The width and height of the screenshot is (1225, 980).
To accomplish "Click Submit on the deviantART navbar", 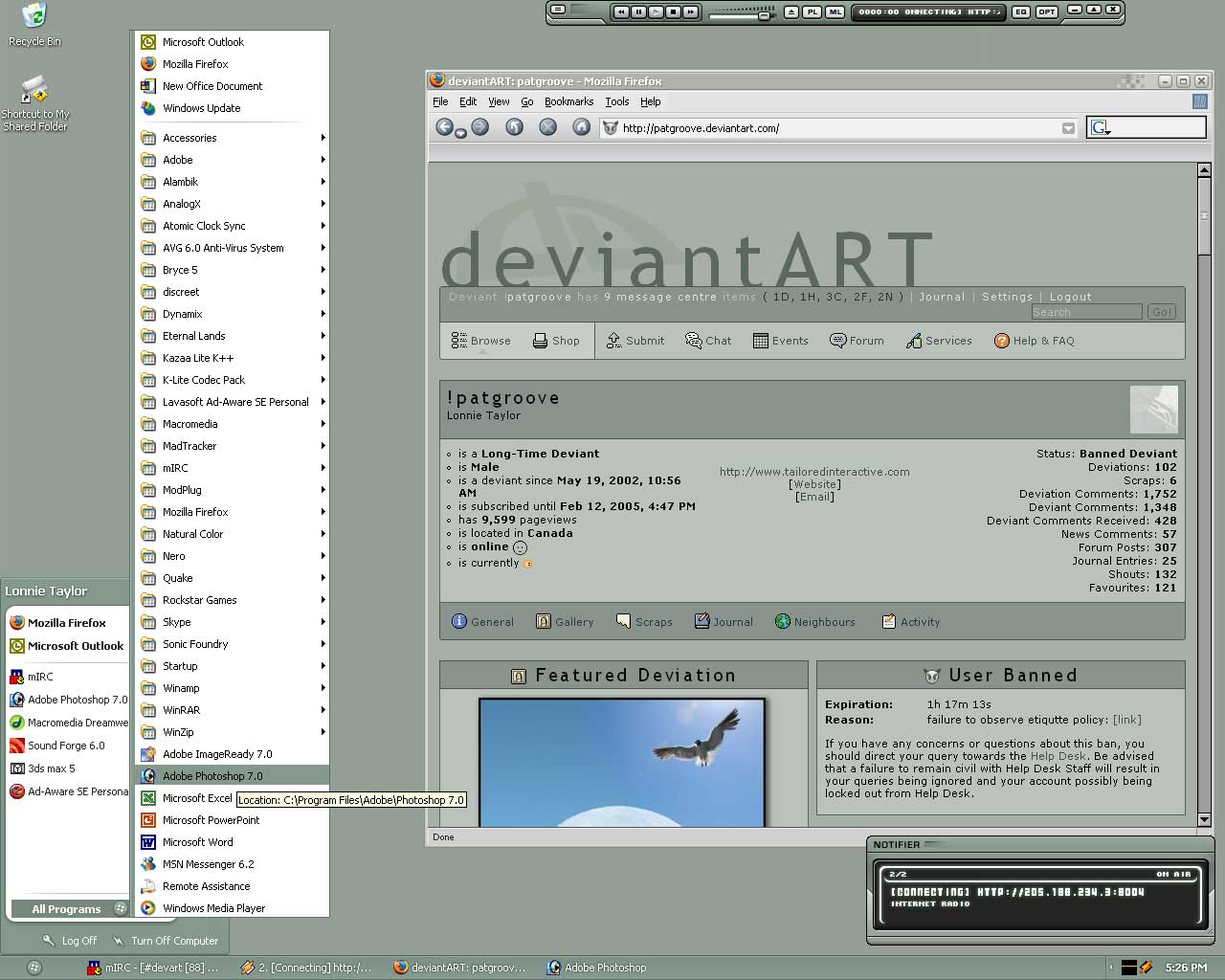I will pos(635,341).
